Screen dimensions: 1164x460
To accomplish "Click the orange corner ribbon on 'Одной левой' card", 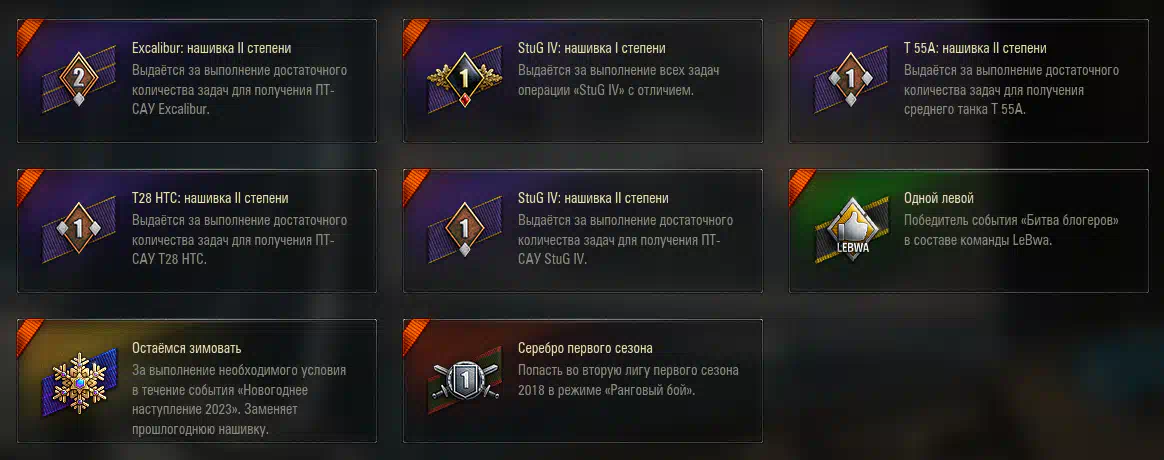I will coord(800,183).
